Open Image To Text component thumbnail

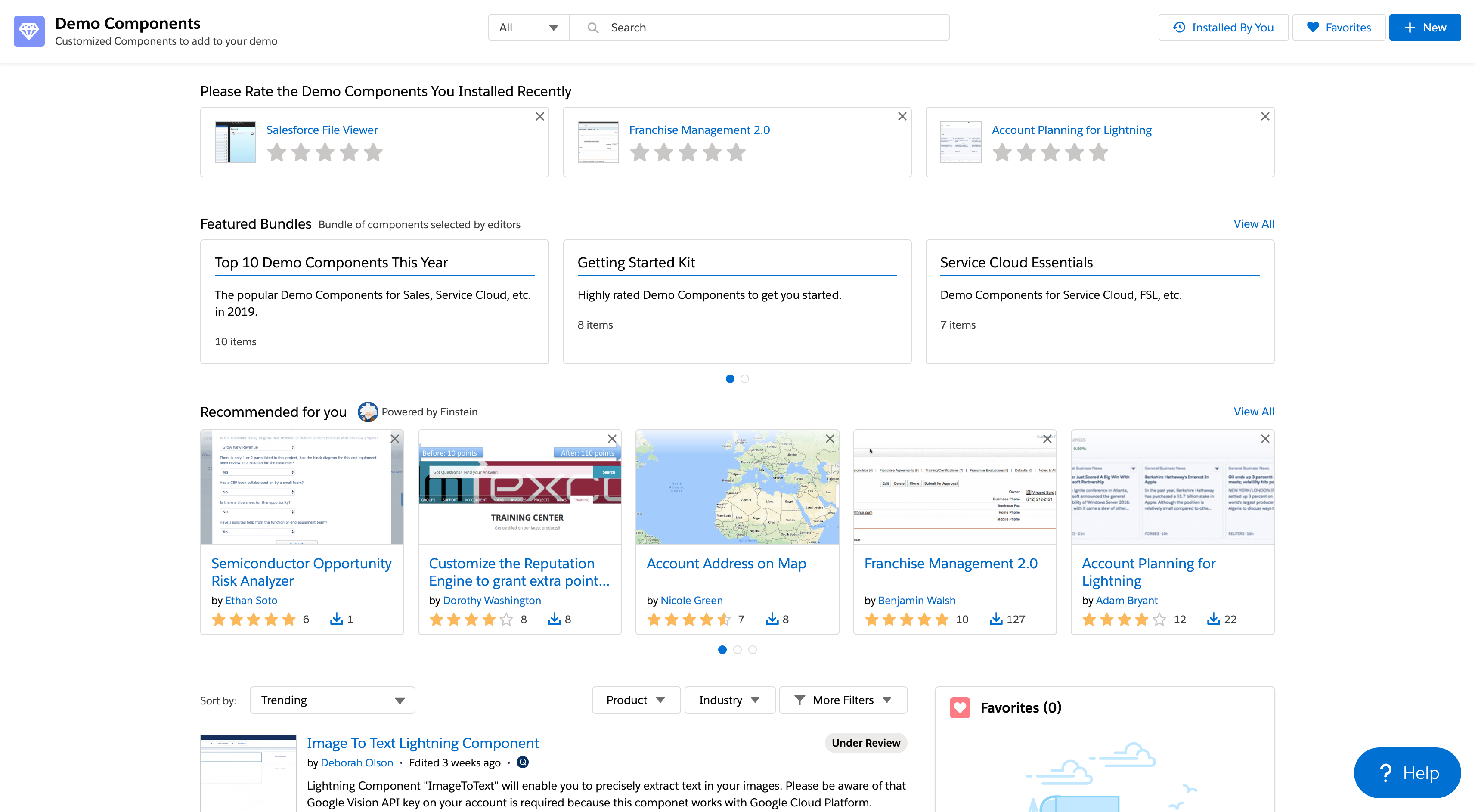(248, 774)
